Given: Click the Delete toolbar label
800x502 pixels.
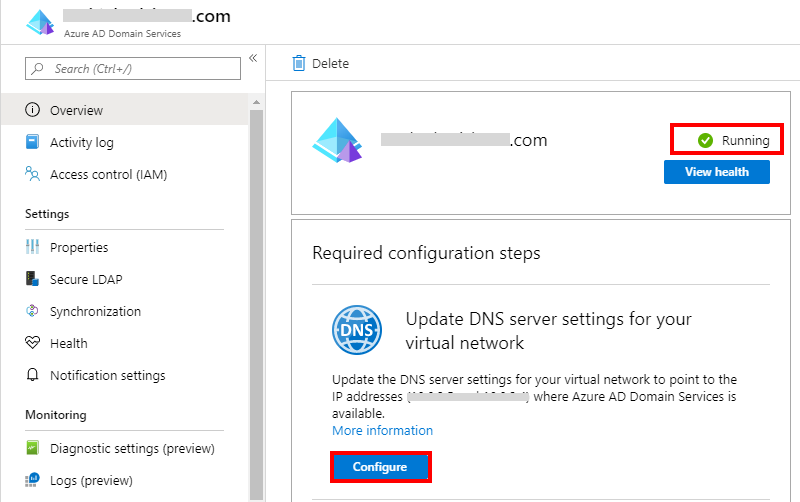Looking at the screenshot, I should [x=331, y=63].
